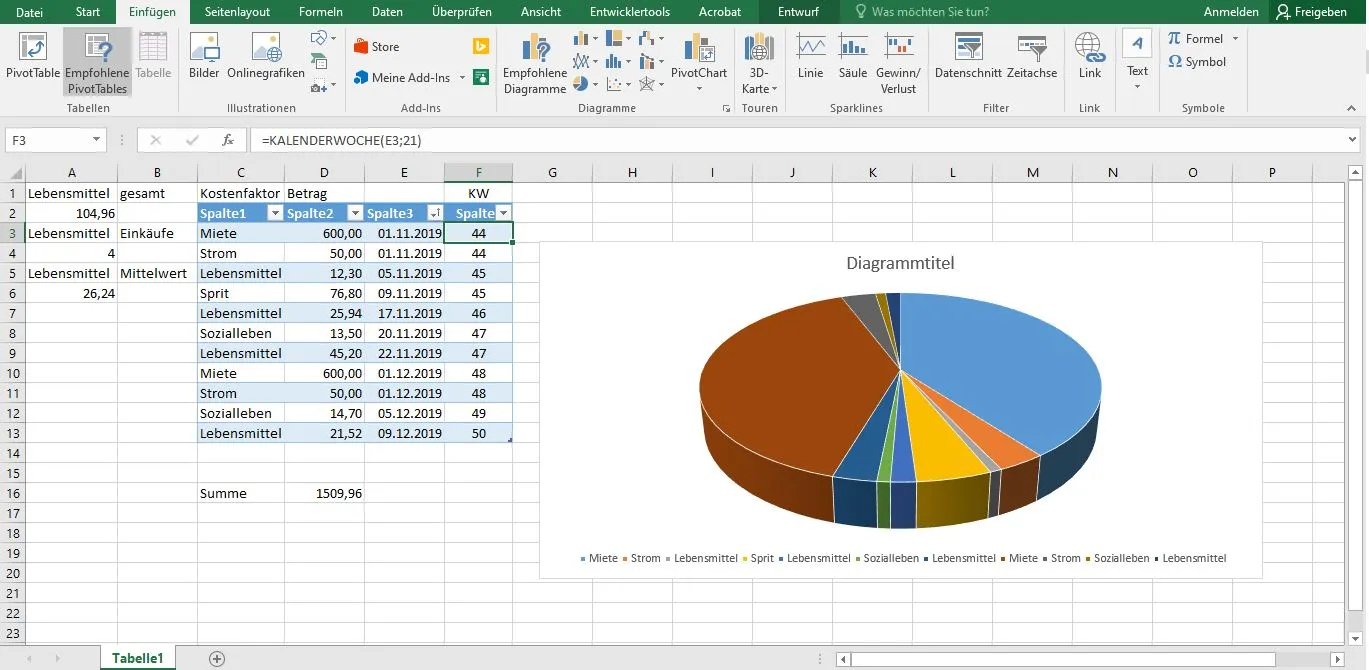Viewport: 1369px width, 670px height.
Task: Click the Anmelden button
Action: coord(1231,12)
